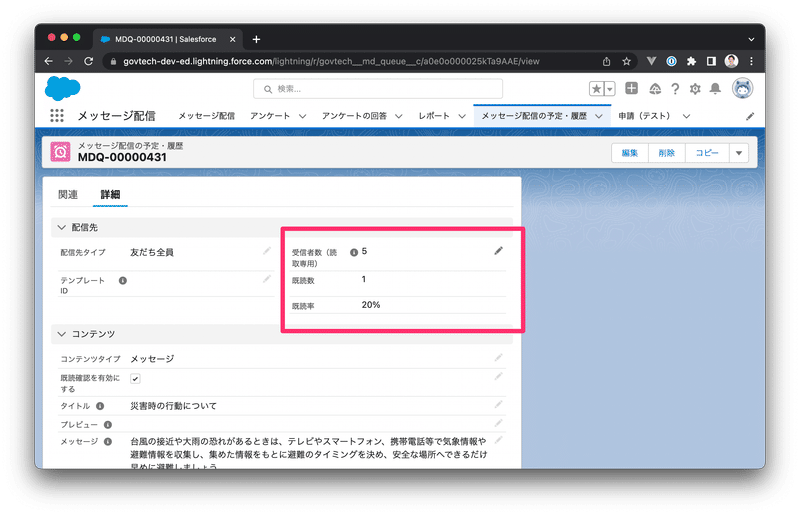
Task: Click the share page icon in address bar
Action: point(606,61)
